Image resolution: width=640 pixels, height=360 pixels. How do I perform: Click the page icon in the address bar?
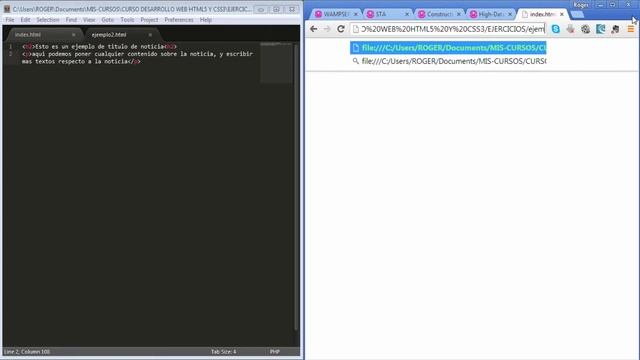click(x=356, y=29)
